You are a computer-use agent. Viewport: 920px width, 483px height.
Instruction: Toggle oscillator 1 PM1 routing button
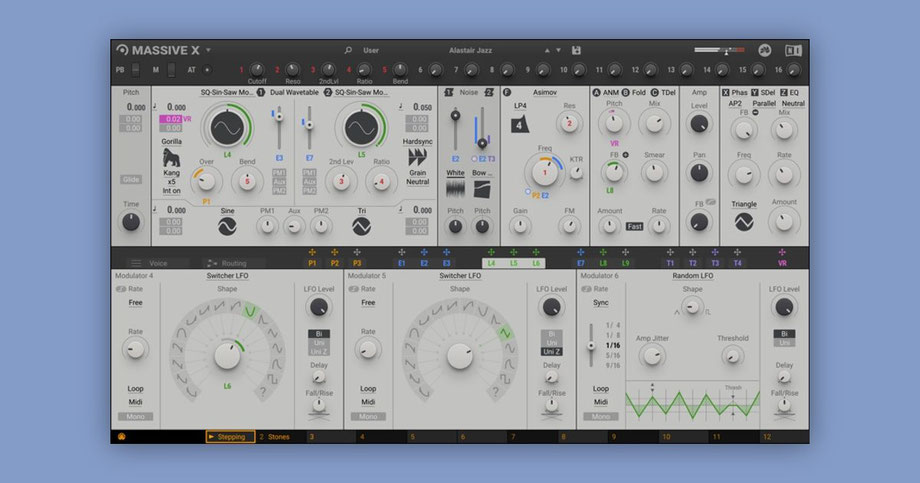279,173
